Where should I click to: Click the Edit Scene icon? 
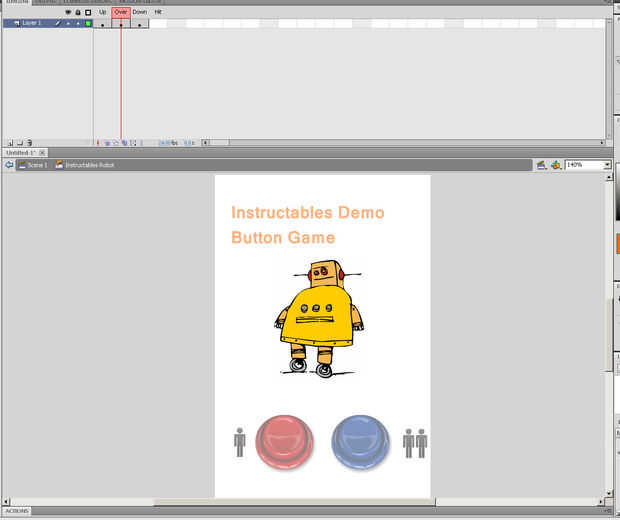[541, 164]
